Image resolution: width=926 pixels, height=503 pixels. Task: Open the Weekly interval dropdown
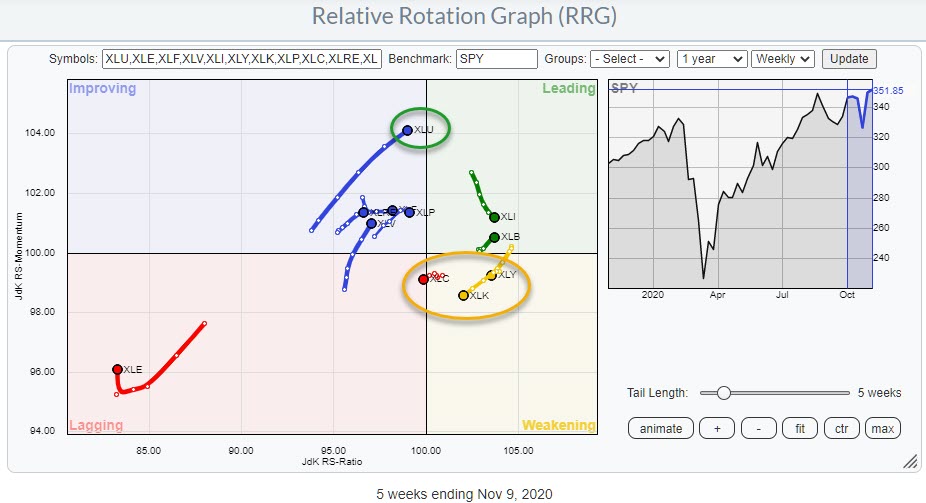(x=783, y=59)
